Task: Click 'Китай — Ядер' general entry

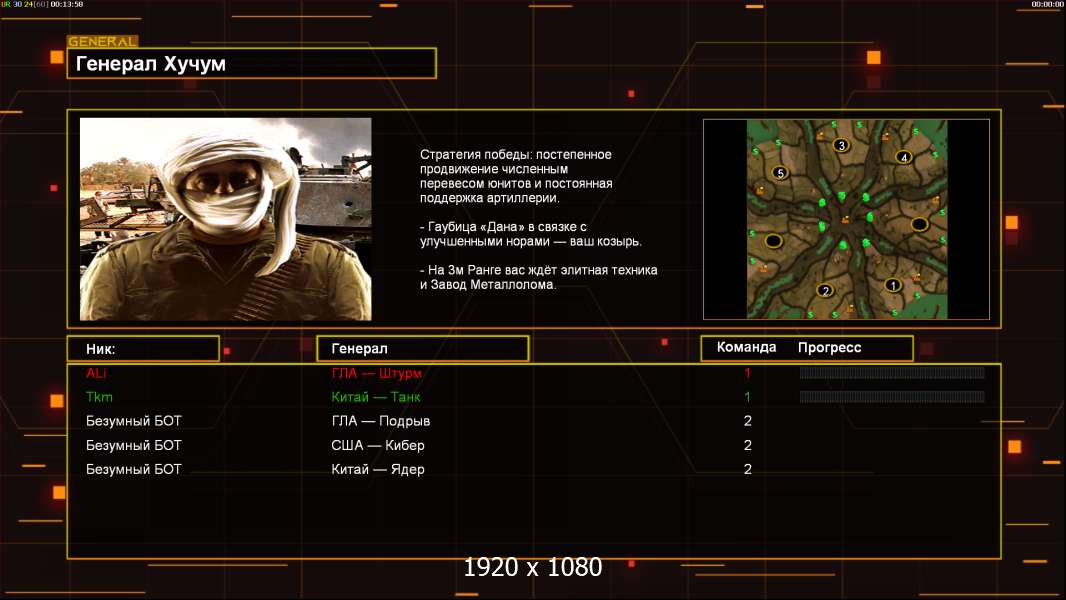Action: pyautogui.click(x=378, y=469)
